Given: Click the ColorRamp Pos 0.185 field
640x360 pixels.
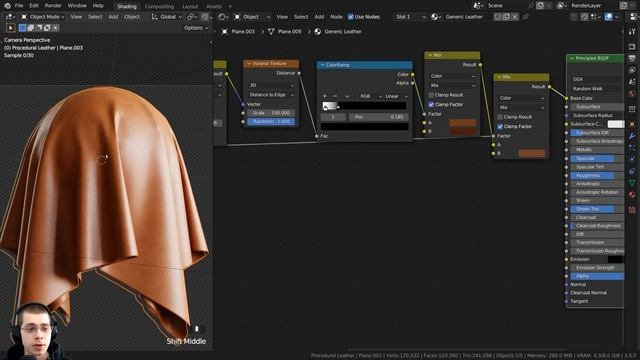Looking at the screenshot, I should coord(378,117).
